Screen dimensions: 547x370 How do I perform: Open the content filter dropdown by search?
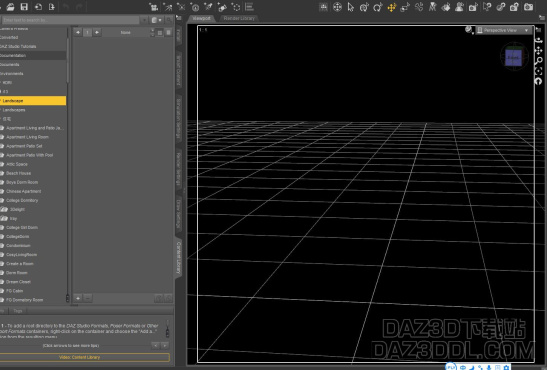point(156,20)
